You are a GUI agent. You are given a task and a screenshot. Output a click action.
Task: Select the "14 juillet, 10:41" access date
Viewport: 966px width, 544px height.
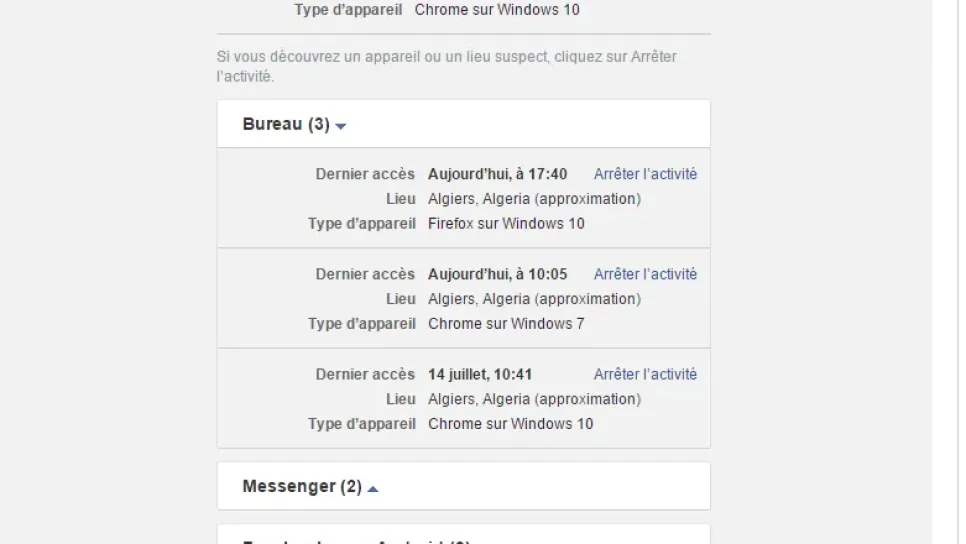(480, 374)
